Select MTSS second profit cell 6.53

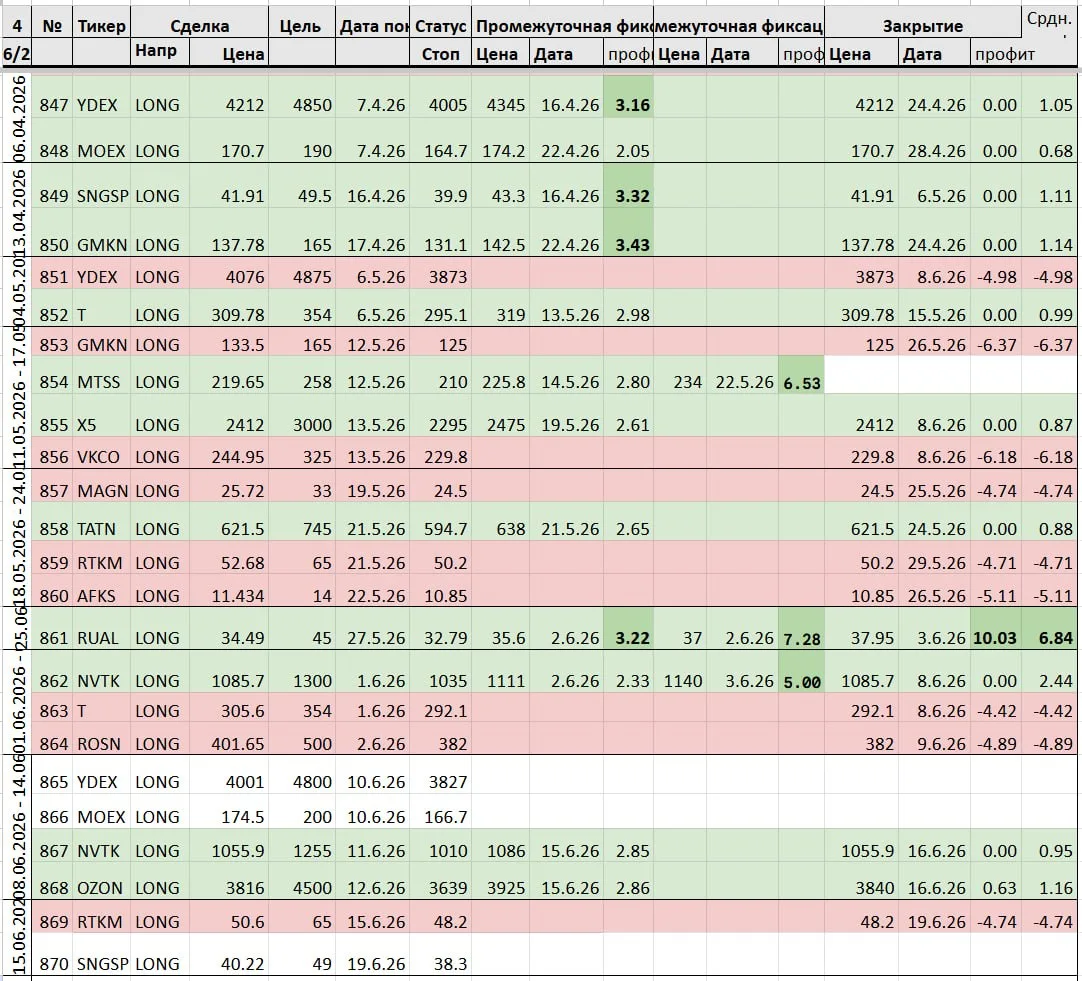[x=801, y=382]
